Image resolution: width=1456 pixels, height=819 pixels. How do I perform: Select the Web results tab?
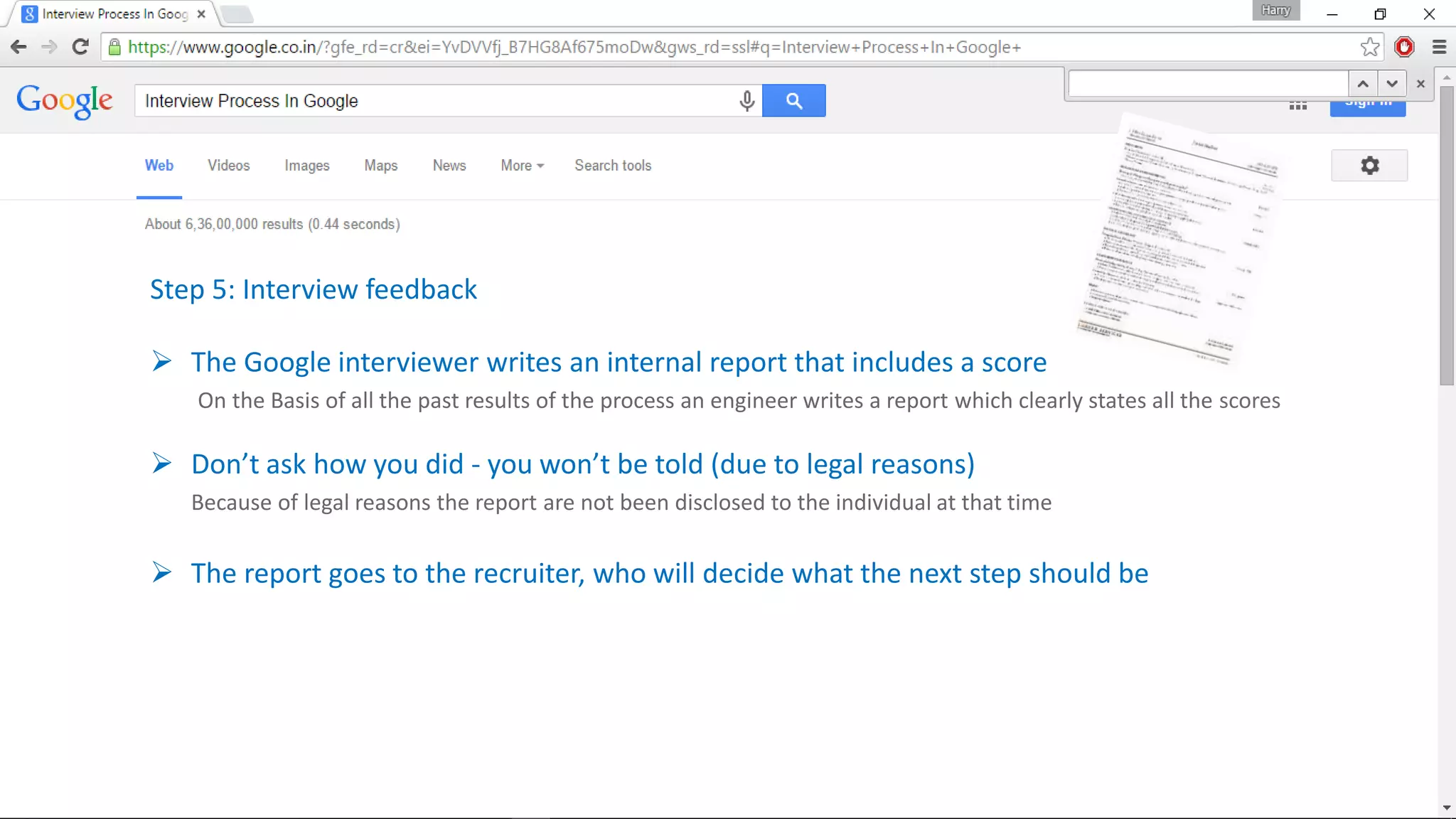[x=159, y=166]
